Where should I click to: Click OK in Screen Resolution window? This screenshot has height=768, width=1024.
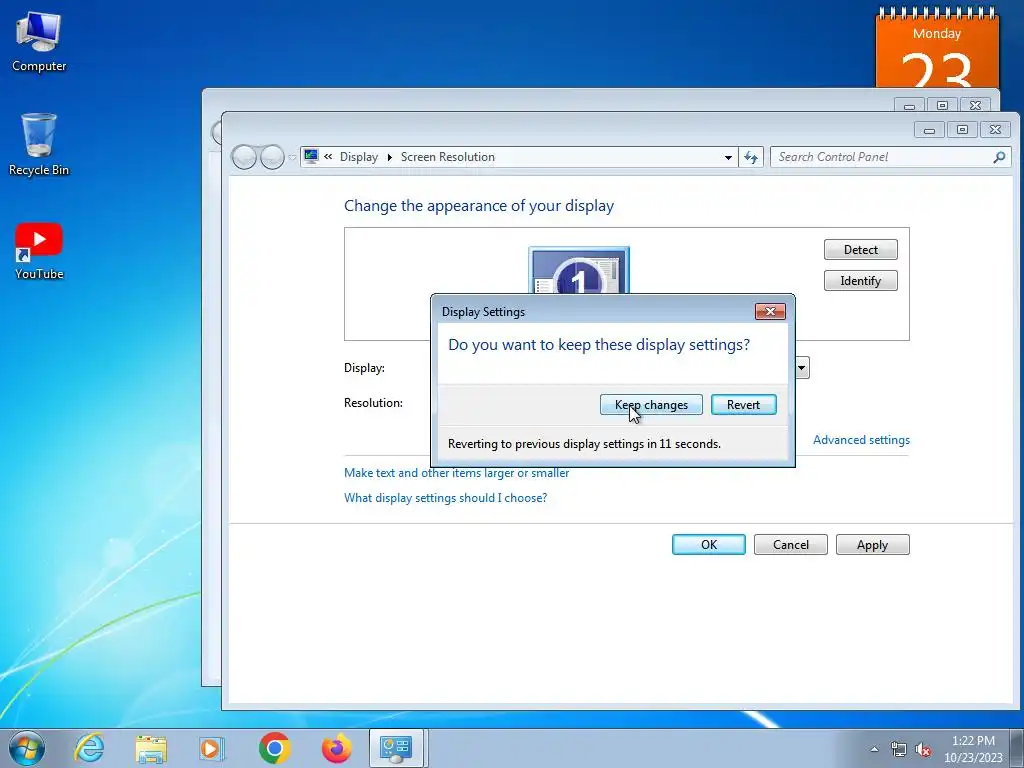(709, 545)
